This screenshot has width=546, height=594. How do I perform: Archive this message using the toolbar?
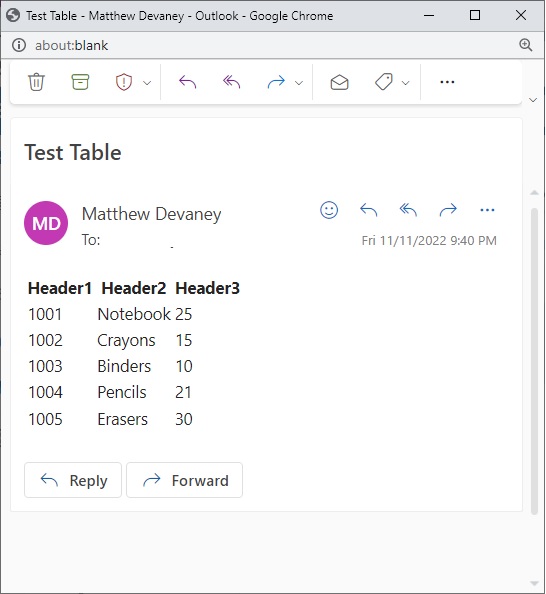coord(80,82)
